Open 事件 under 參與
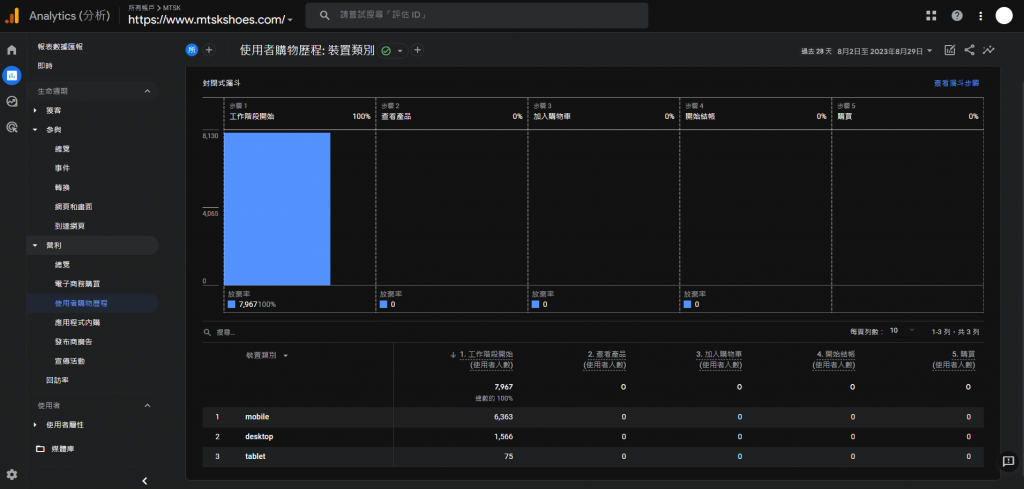The width and height of the screenshot is (1024, 489). pyautogui.click(x=63, y=168)
